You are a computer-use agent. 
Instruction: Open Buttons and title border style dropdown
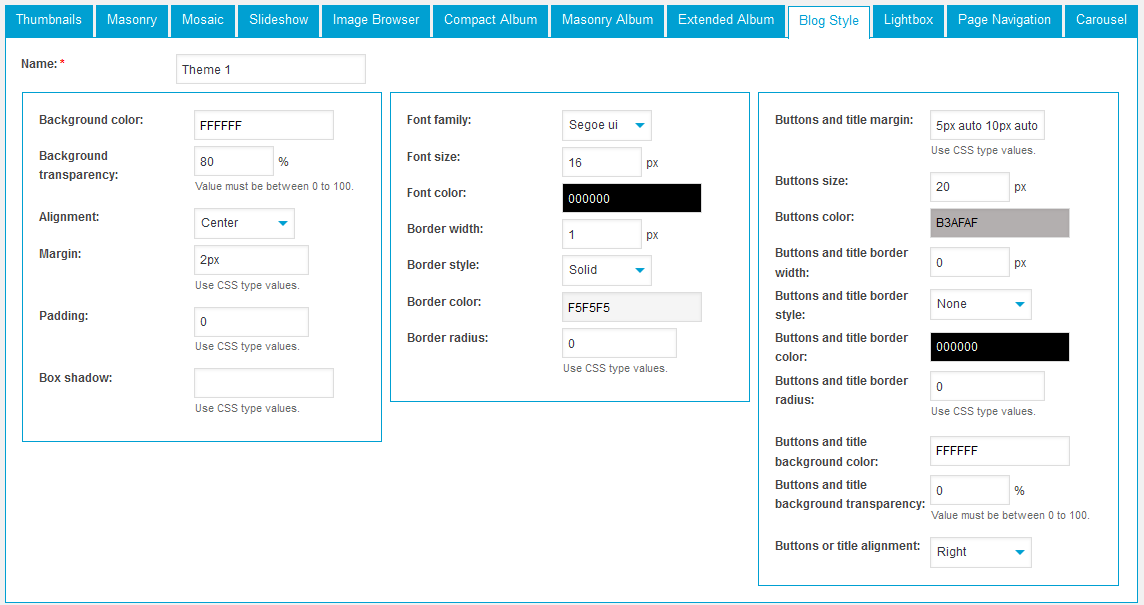[x=980, y=304]
